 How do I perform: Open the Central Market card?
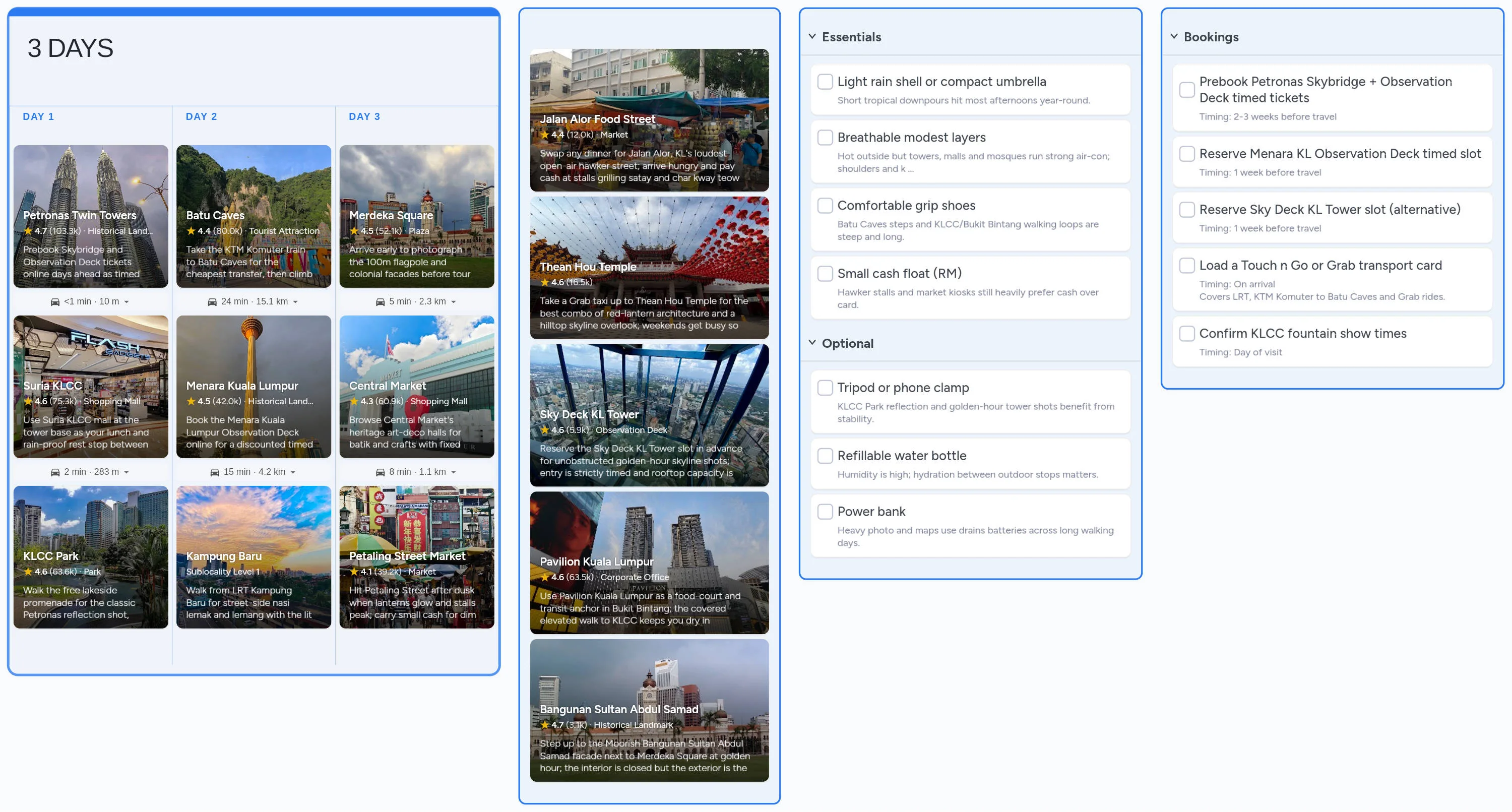tap(417, 387)
